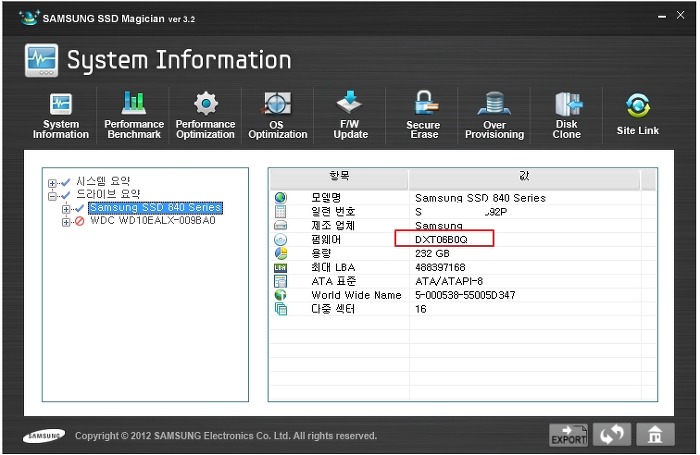Select Samsung SSD 840 Series in tree
700x455 pixels.
(x=155, y=208)
